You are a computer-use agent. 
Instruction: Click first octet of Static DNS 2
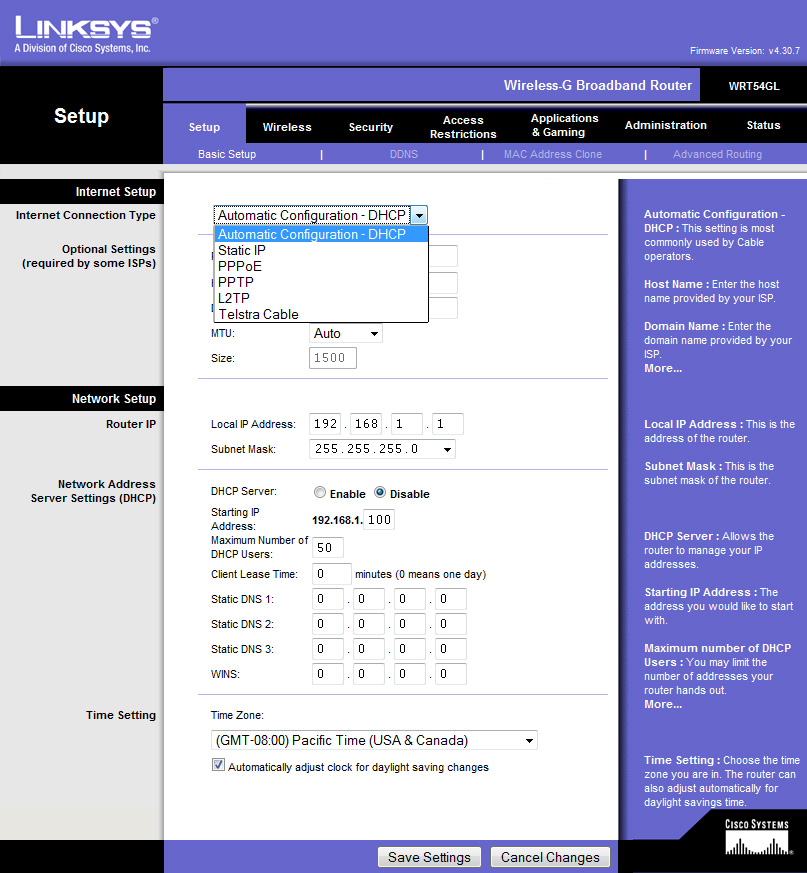[x=327, y=624]
